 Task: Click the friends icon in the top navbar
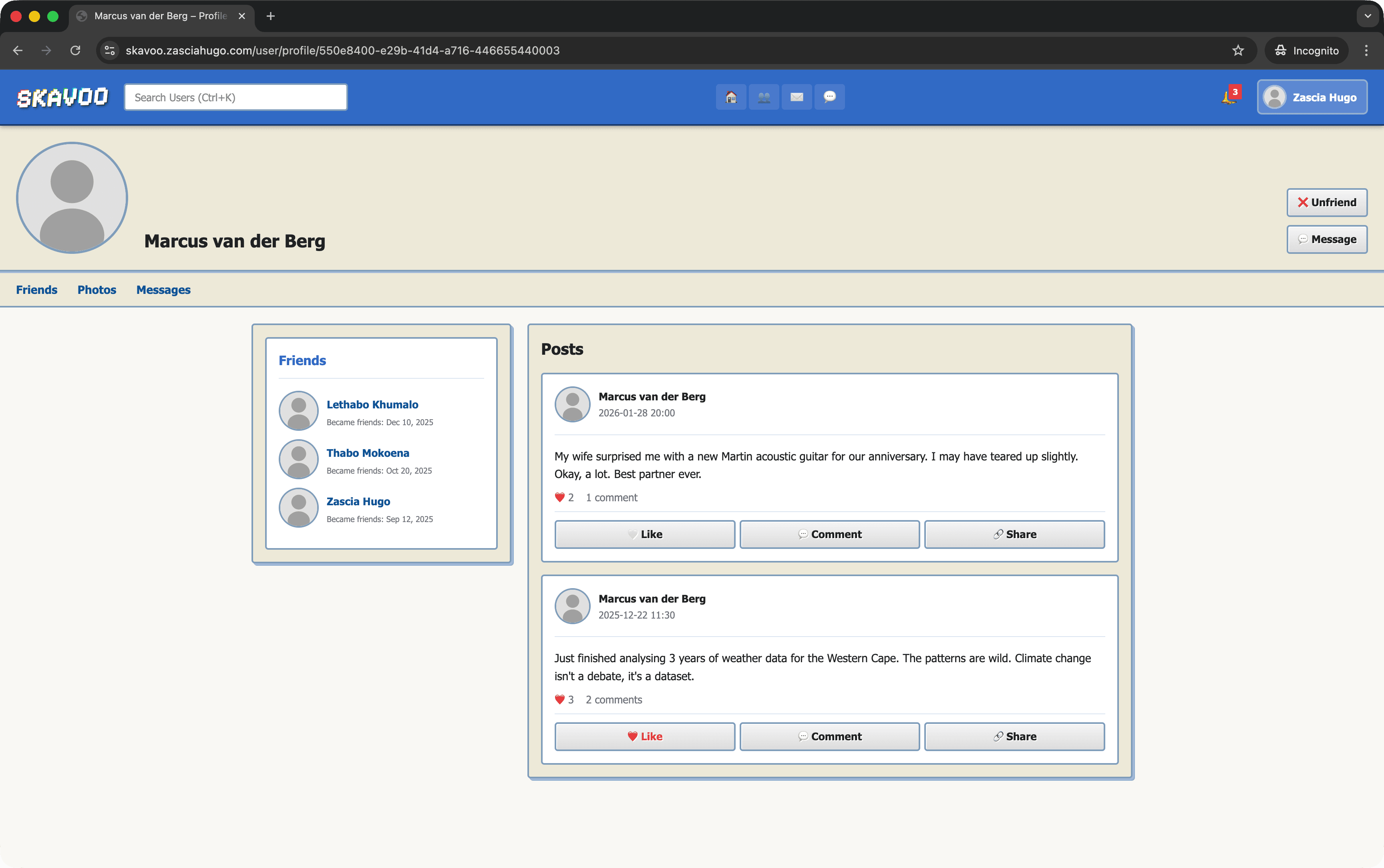pyautogui.click(x=764, y=96)
